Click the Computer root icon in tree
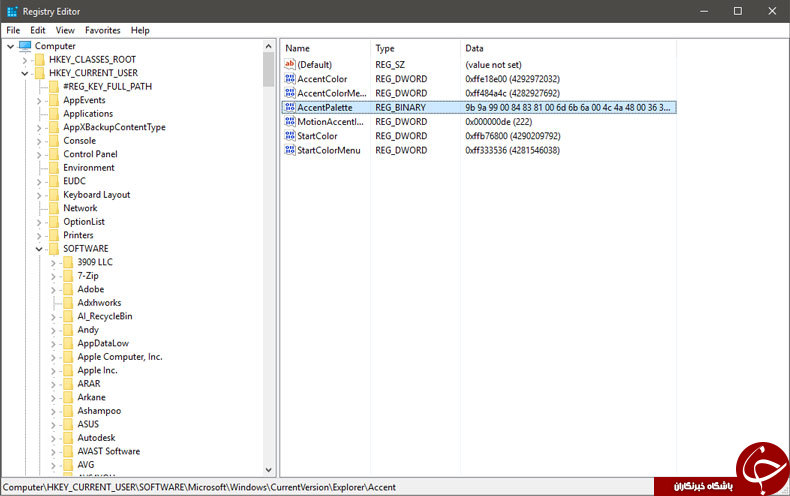The height and width of the screenshot is (496, 790). (25, 46)
